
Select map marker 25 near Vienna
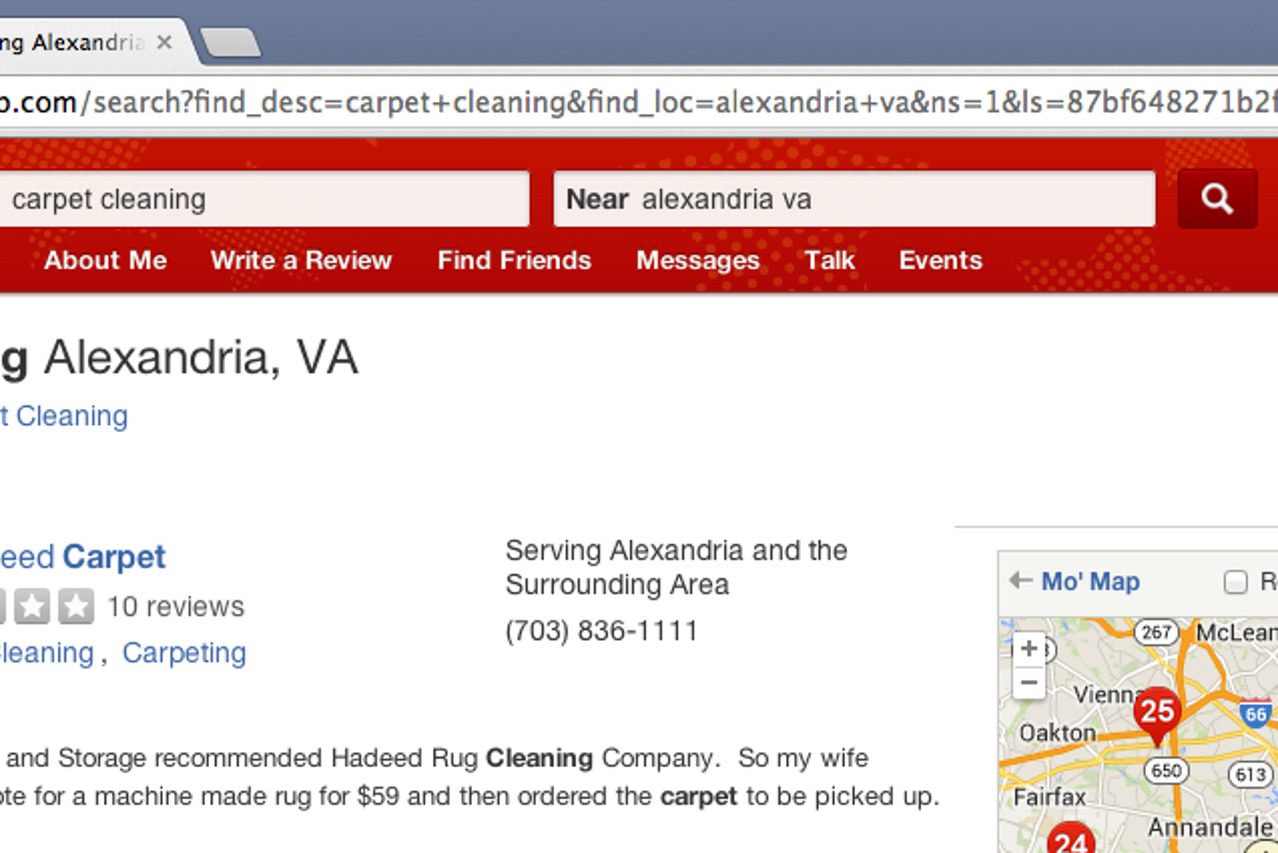[x=1156, y=713]
